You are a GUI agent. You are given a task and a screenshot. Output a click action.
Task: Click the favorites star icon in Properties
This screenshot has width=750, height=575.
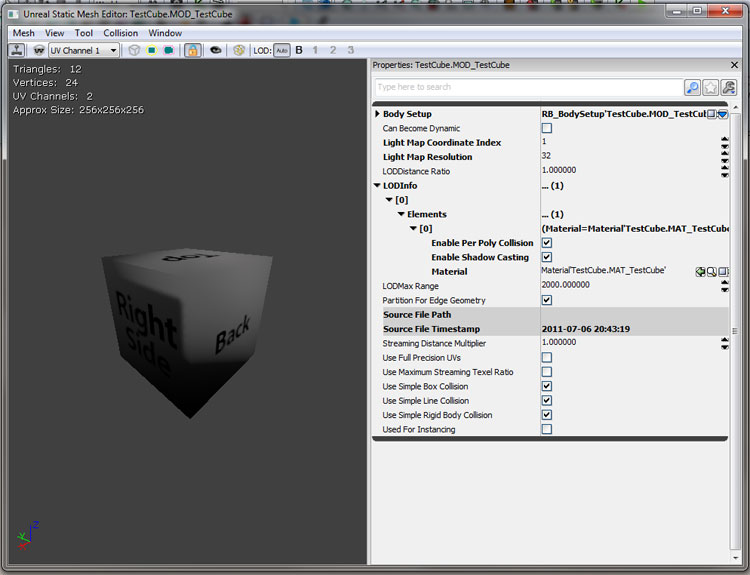[x=710, y=88]
